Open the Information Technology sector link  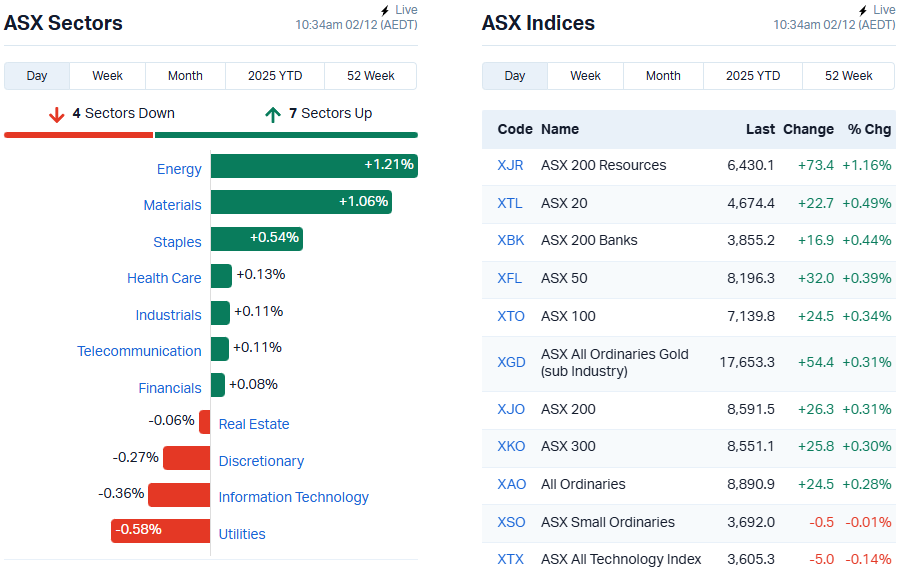pos(293,497)
